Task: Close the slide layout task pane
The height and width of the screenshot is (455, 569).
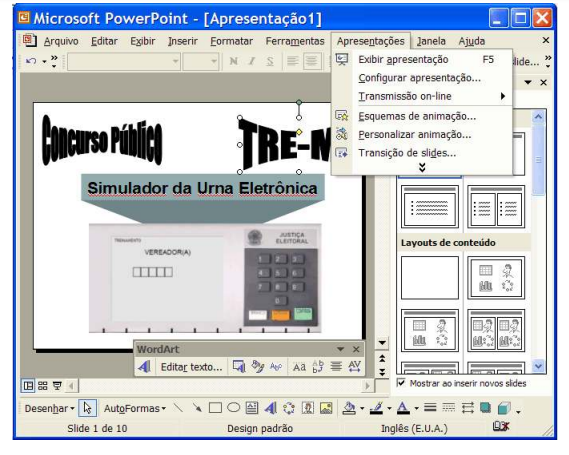Action: click(543, 82)
